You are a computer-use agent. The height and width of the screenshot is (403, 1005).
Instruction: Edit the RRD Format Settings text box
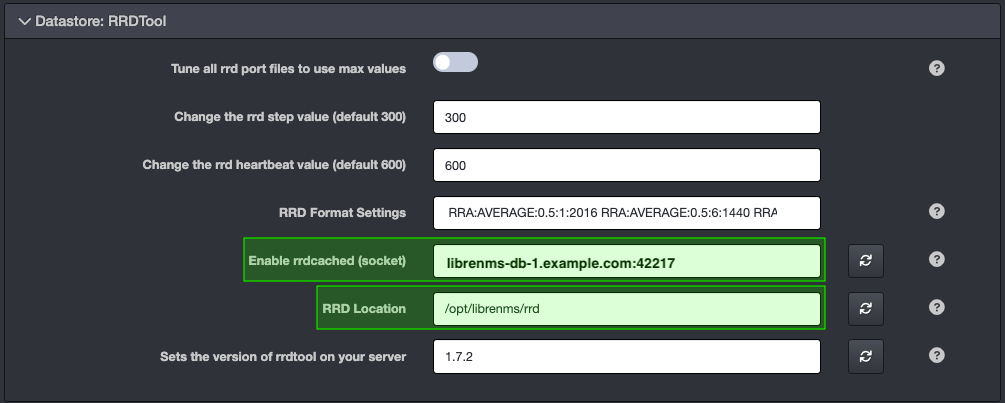point(626,213)
